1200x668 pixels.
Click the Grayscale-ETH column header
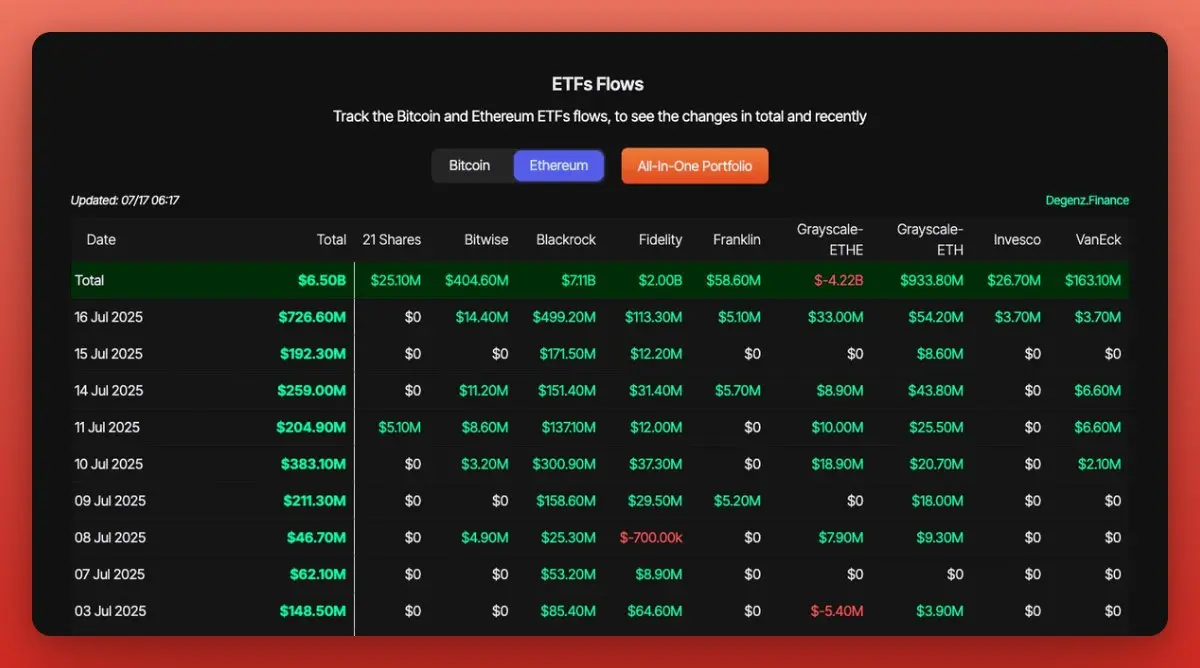930,240
